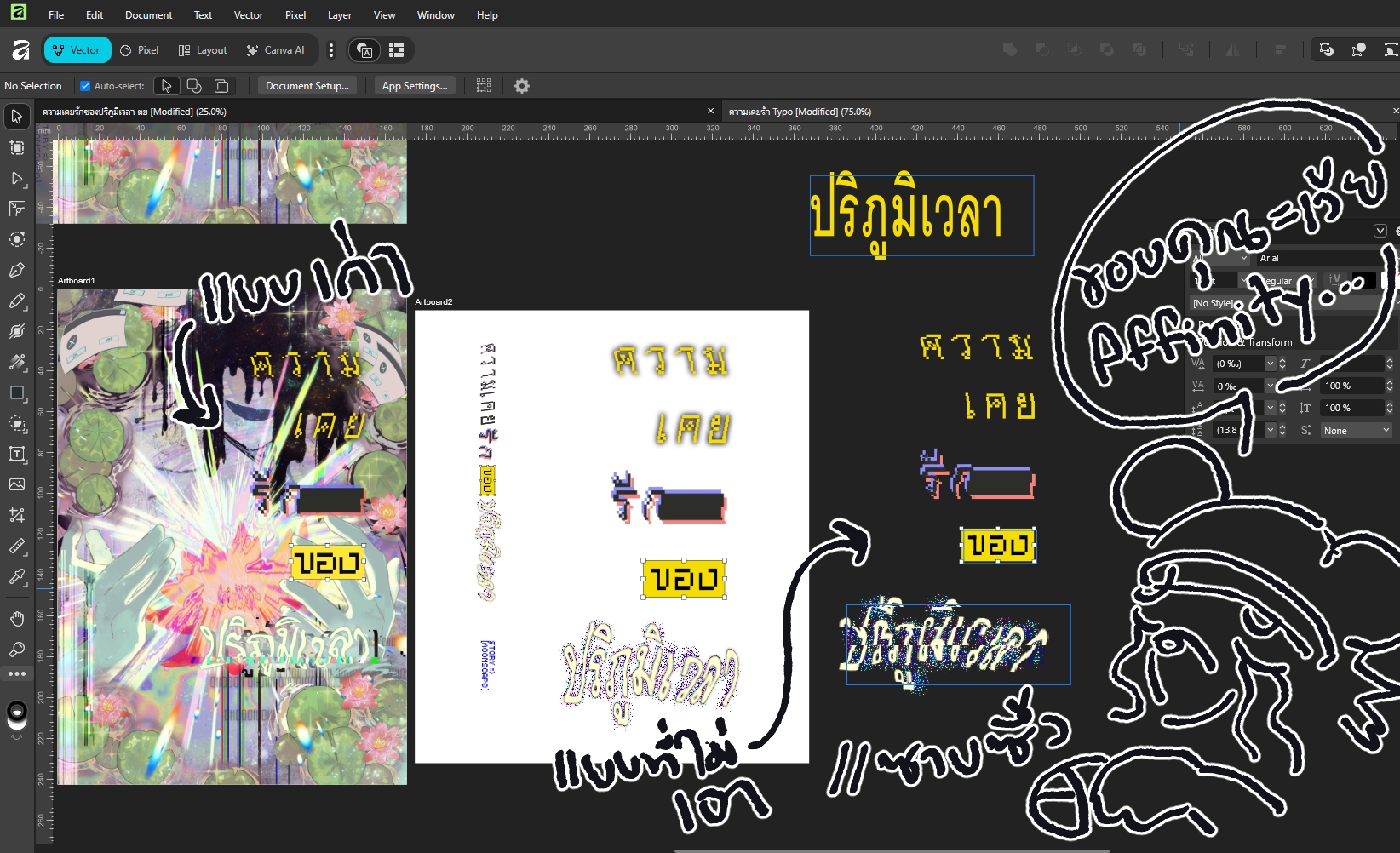The width and height of the screenshot is (1400, 853).
Task: Toggle the Auto-select checkbox
Action: pos(85,86)
